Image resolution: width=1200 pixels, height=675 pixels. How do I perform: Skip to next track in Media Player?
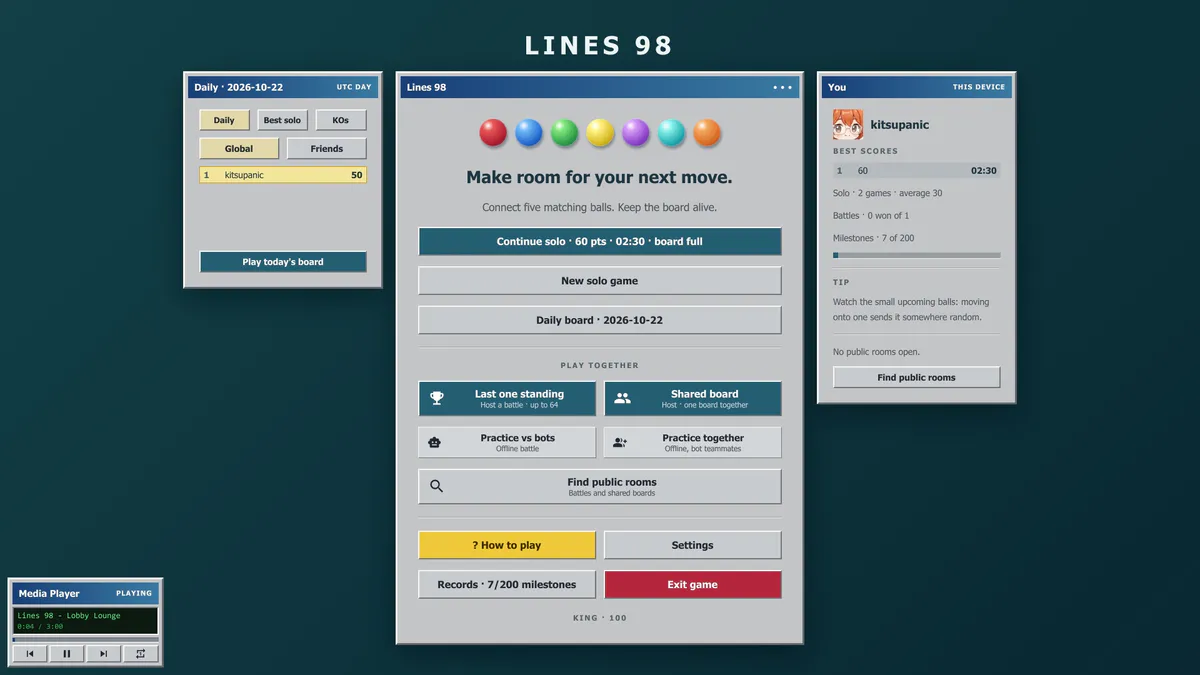[x=104, y=654]
